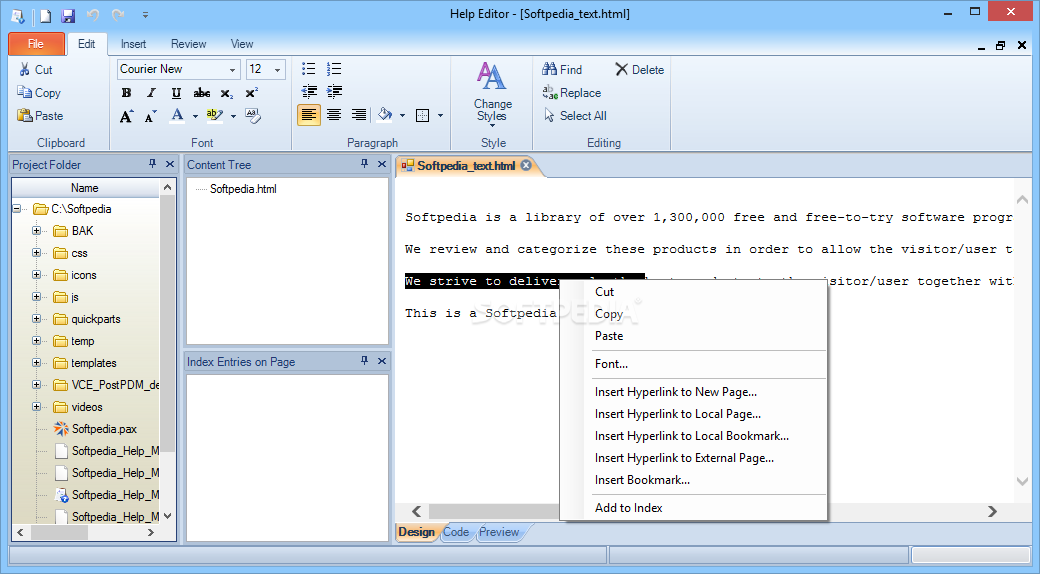Click the Find button in Editing group
This screenshot has height=574, width=1040.
coord(562,70)
